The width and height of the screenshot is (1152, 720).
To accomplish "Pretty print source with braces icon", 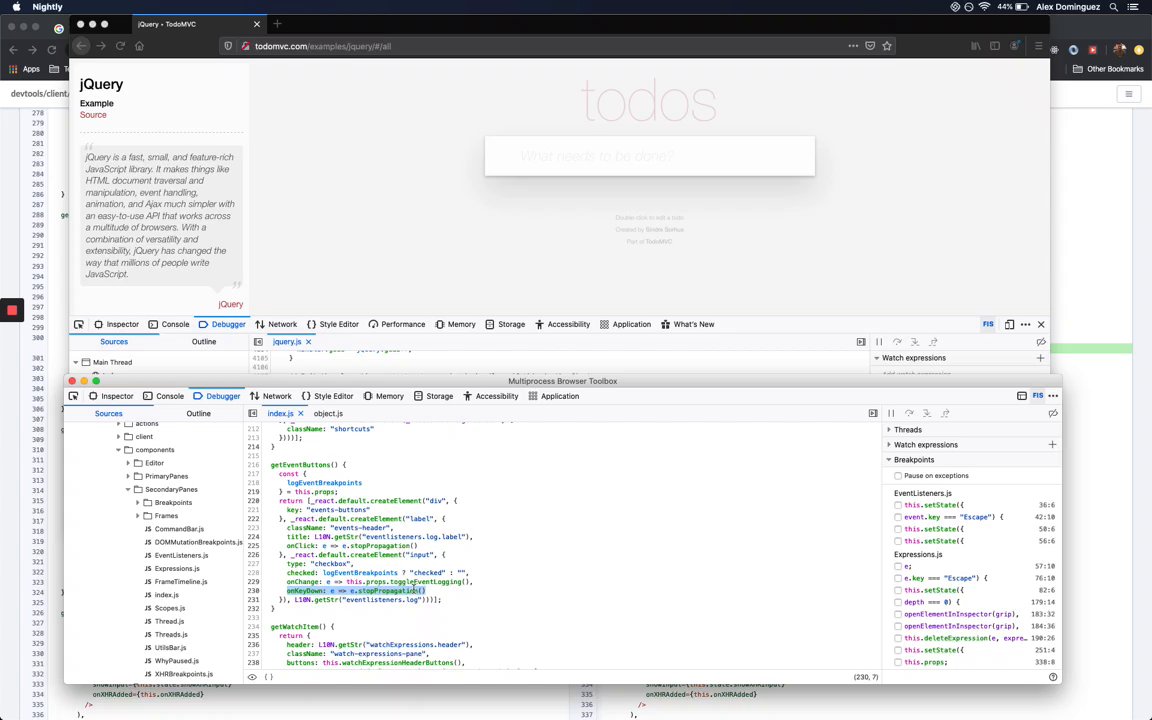I will 269,677.
